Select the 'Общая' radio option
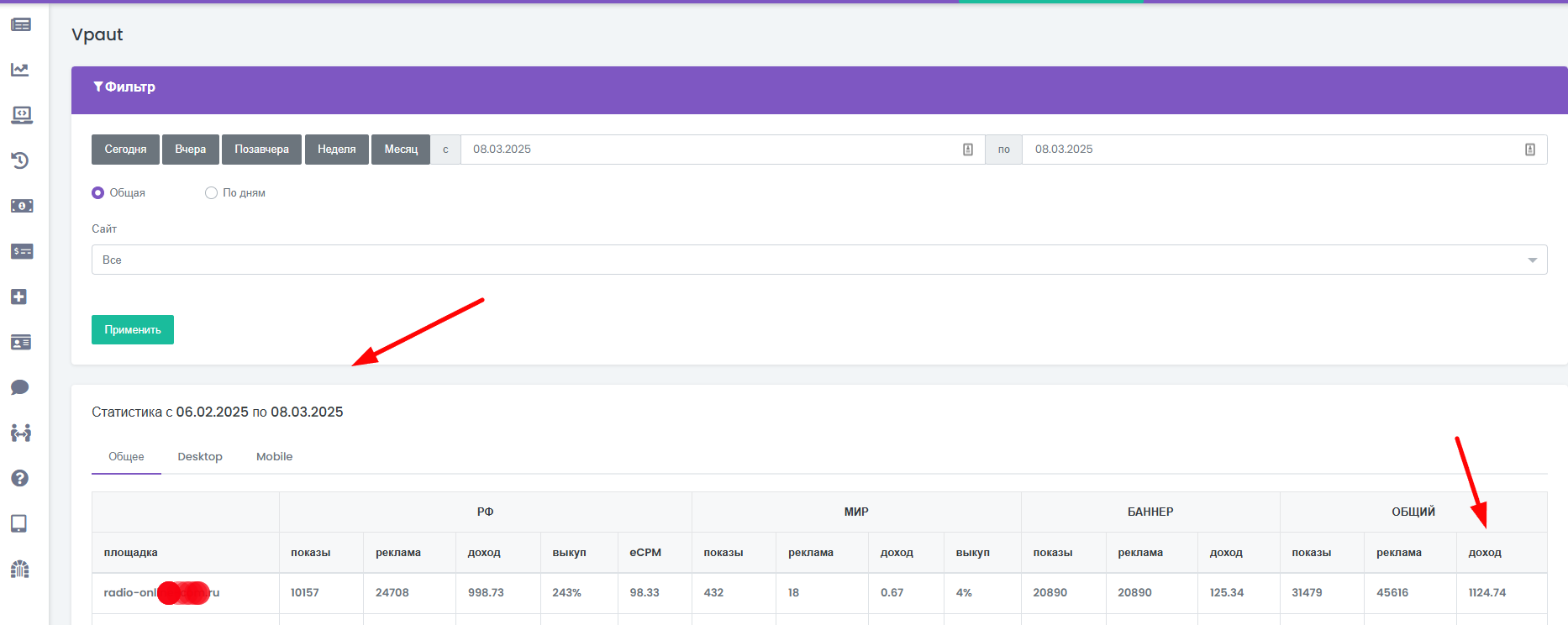The width and height of the screenshot is (1568, 625). (97, 193)
